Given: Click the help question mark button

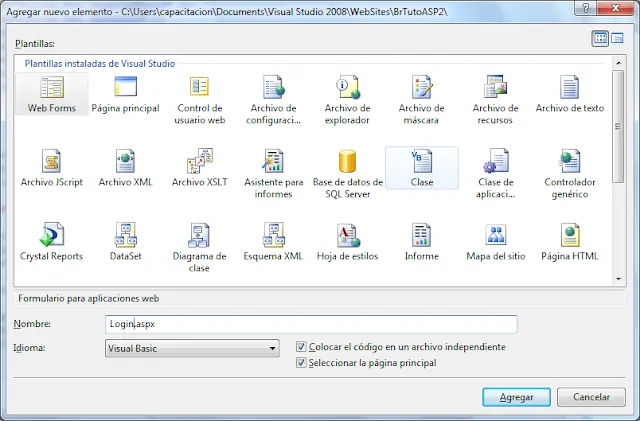Looking at the screenshot, I should [x=585, y=8].
